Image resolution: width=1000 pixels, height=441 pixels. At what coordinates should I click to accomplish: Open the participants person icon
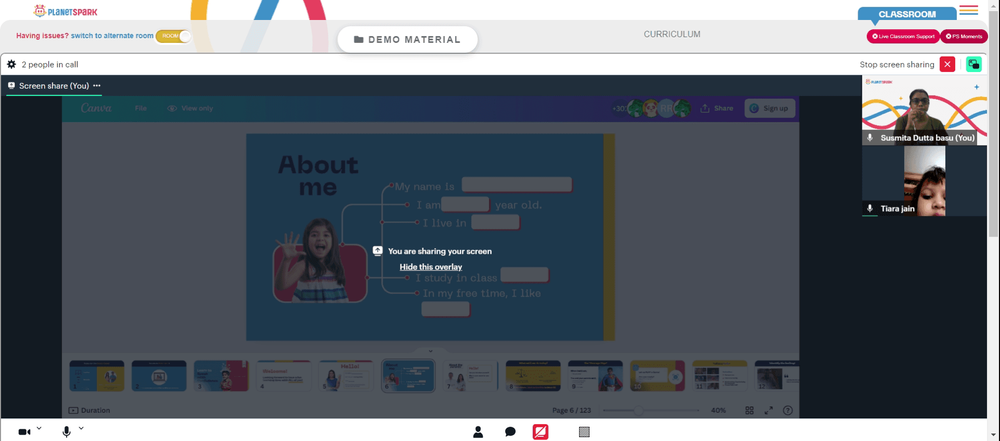click(x=478, y=432)
